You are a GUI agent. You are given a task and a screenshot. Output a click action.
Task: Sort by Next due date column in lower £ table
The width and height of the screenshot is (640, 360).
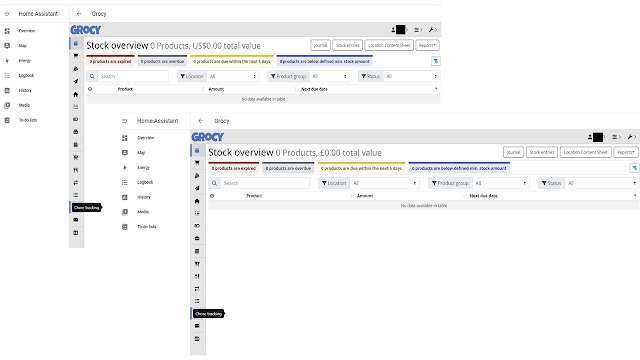pyautogui.click(x=484, y=196)
